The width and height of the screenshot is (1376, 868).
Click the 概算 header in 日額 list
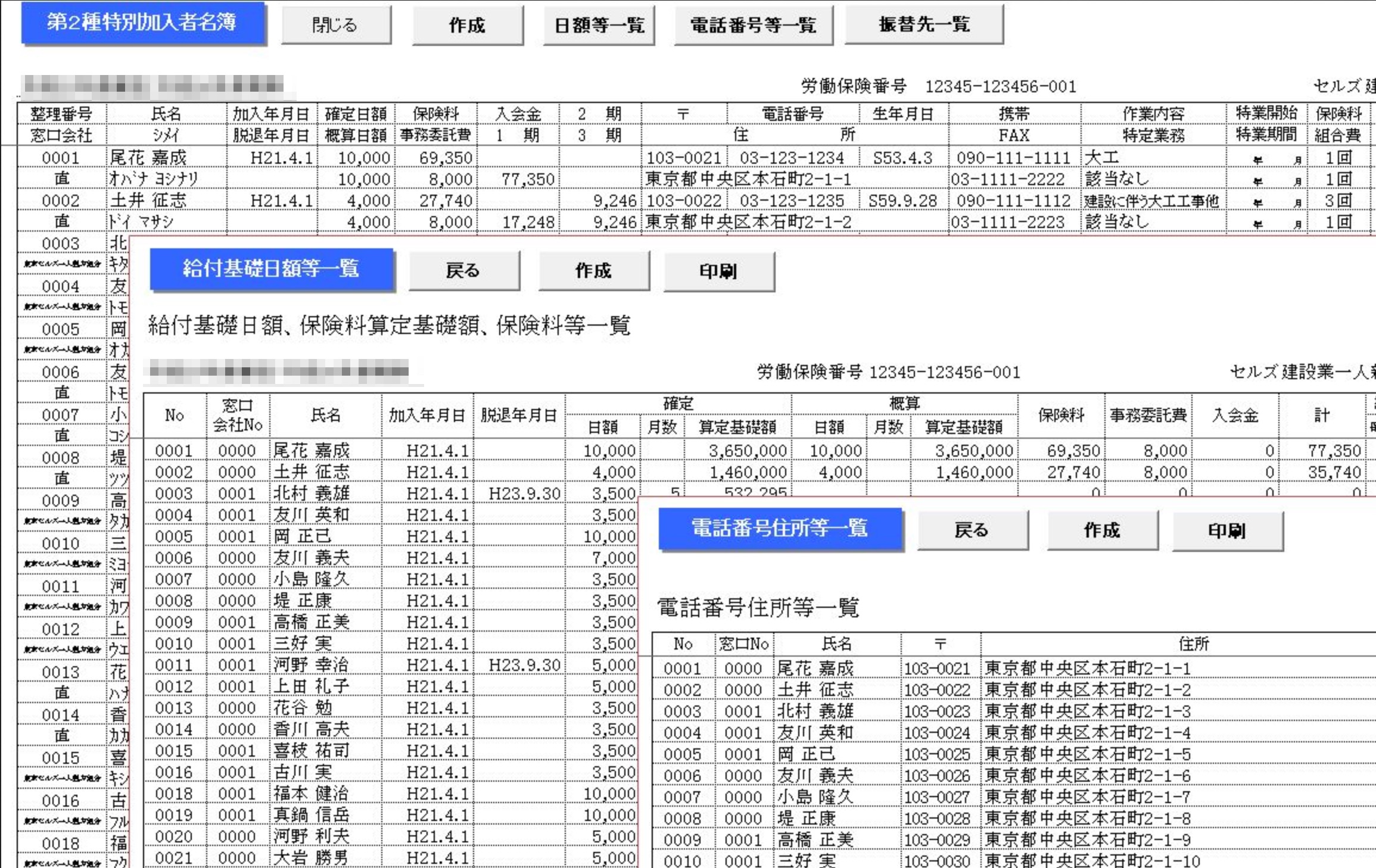[x=904, y=404]
